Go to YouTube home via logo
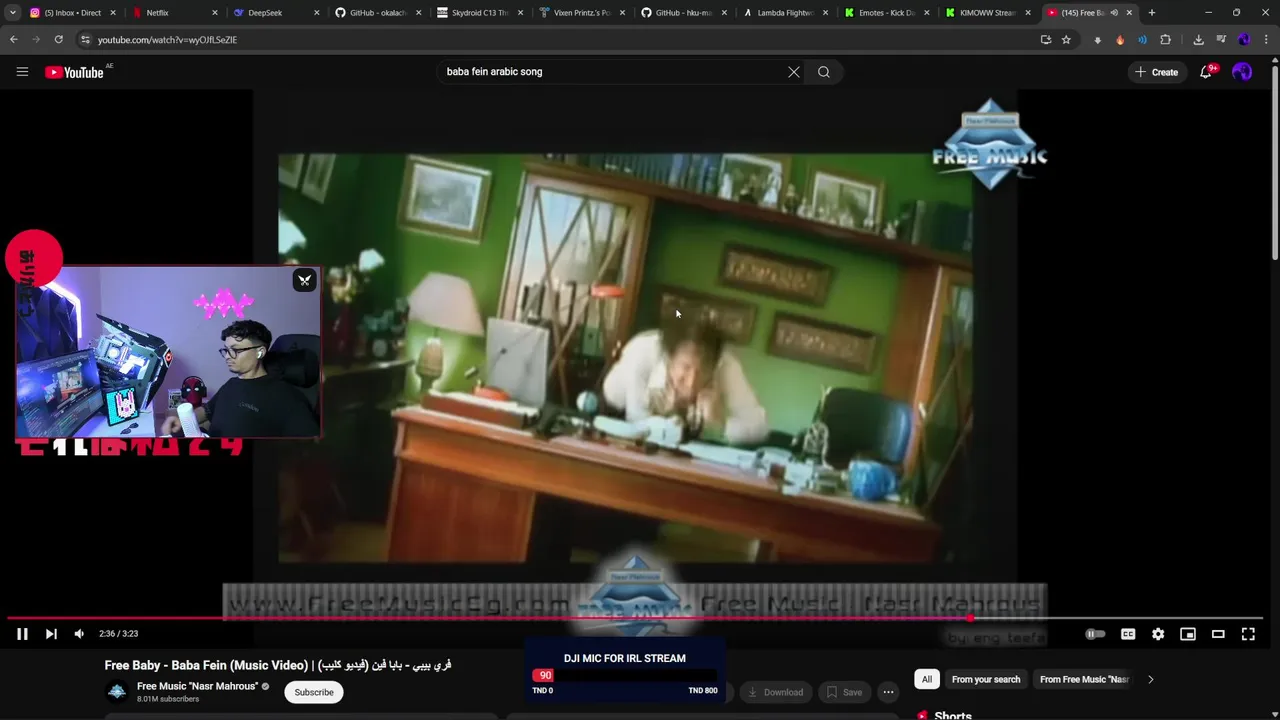The height and width of the screenshot is (720, 1280). tap(75, 72)
